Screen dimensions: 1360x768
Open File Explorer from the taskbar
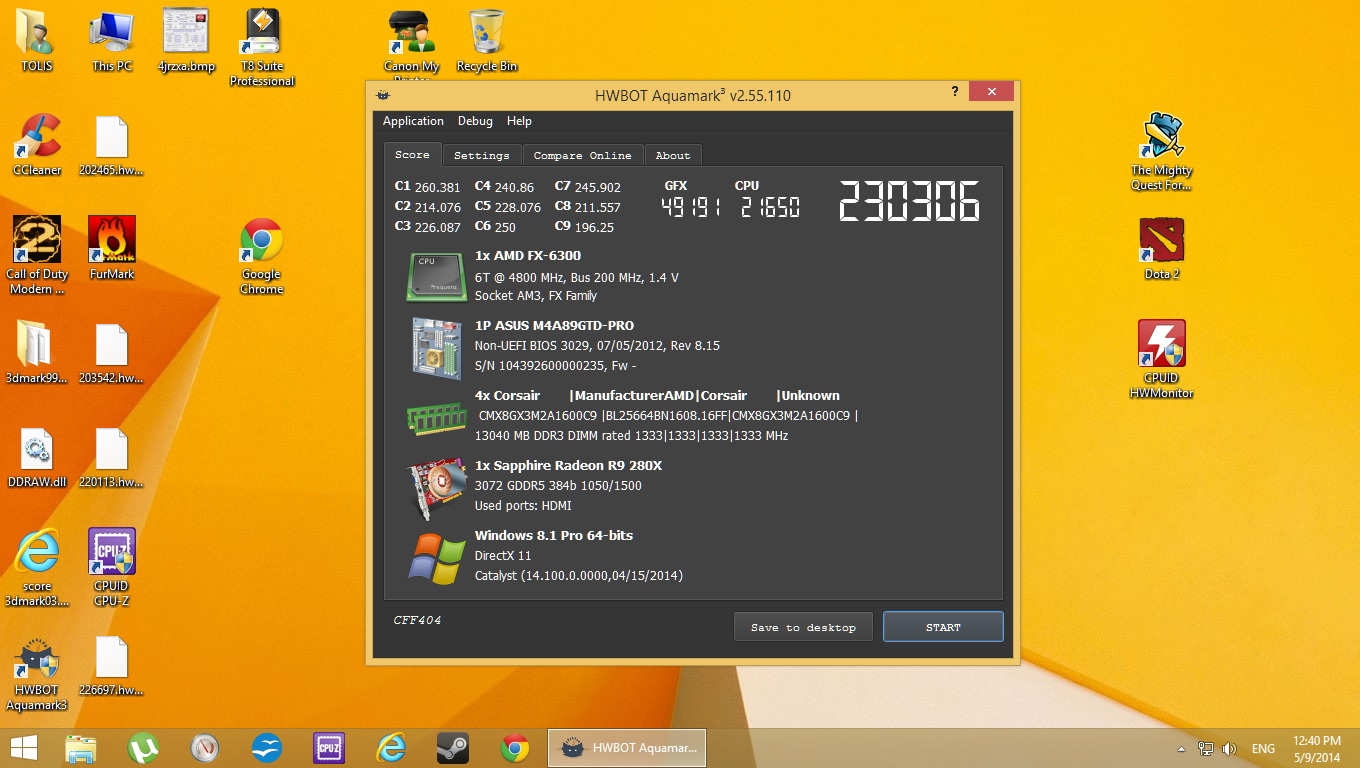click(x=80, y=748)
